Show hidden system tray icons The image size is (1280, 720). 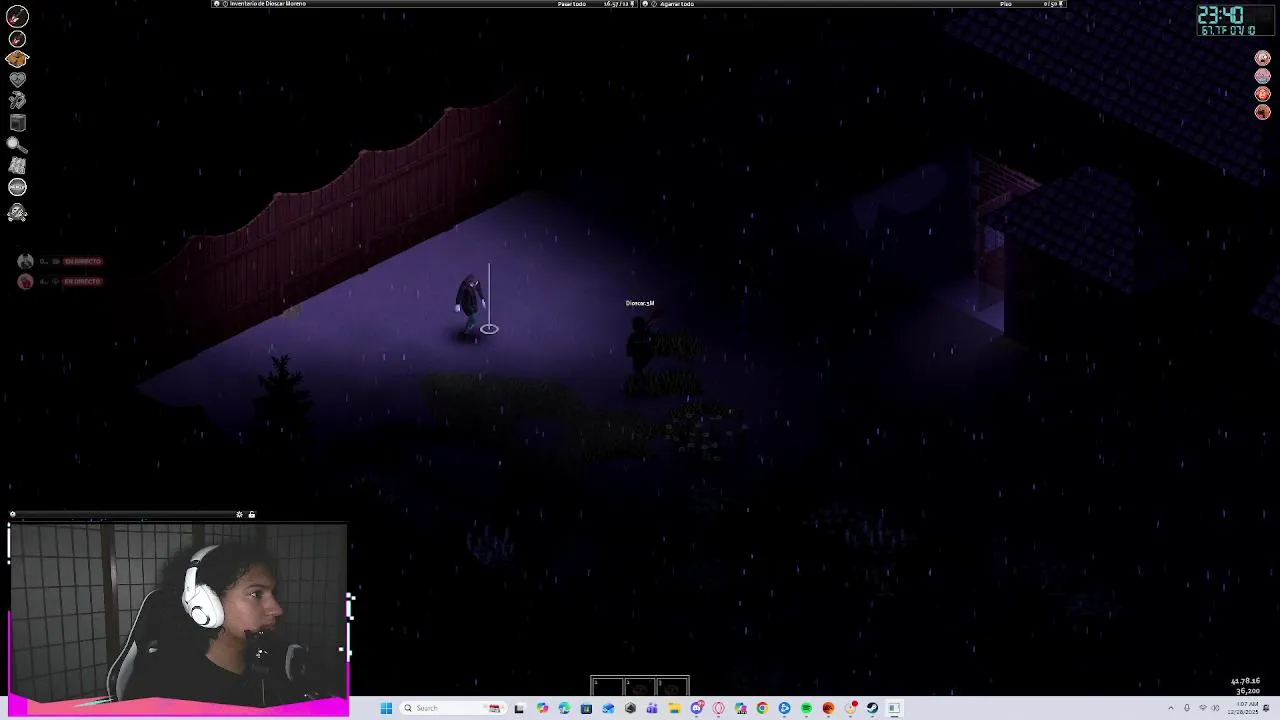1171,708
